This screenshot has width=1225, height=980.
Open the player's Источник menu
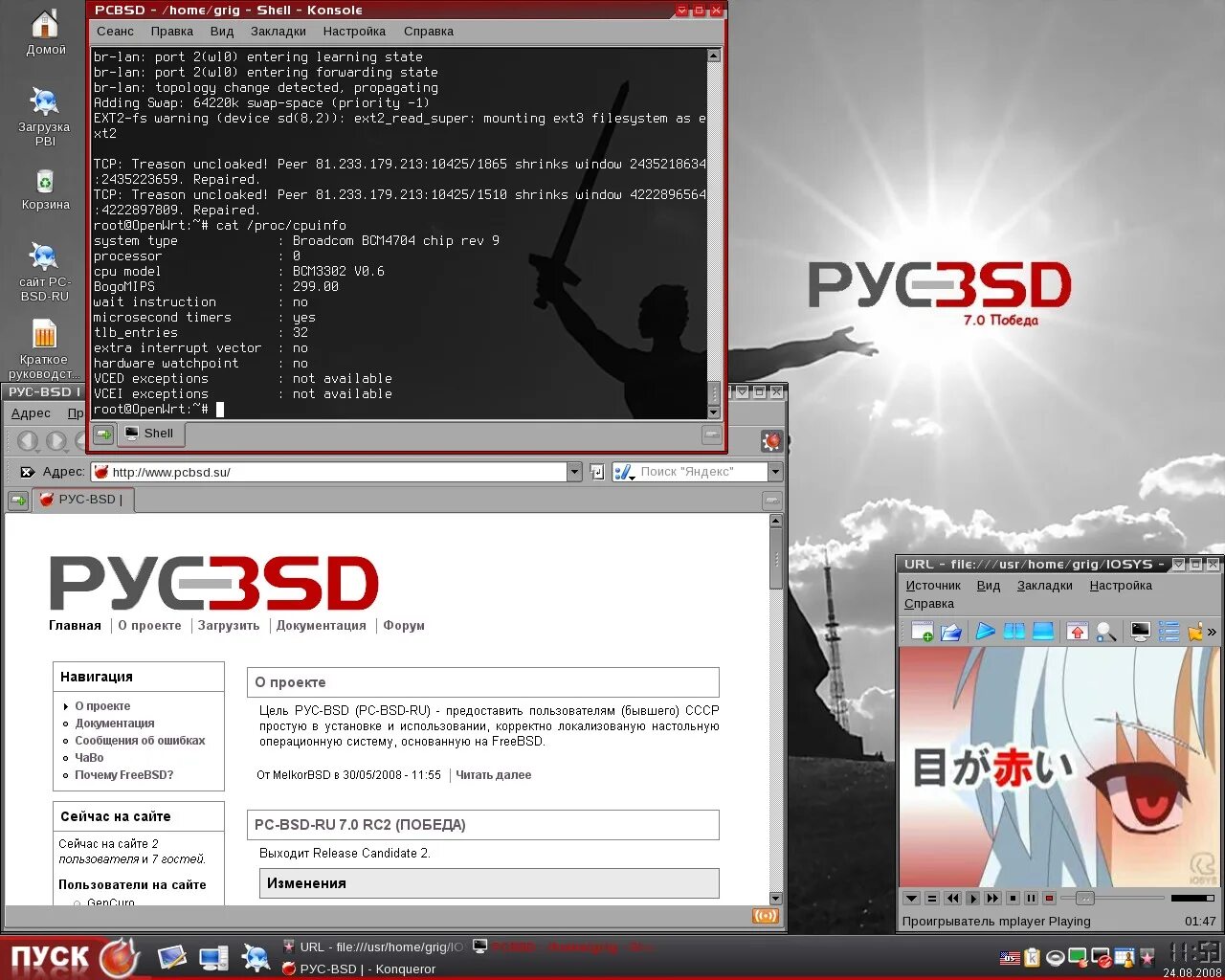933,586
